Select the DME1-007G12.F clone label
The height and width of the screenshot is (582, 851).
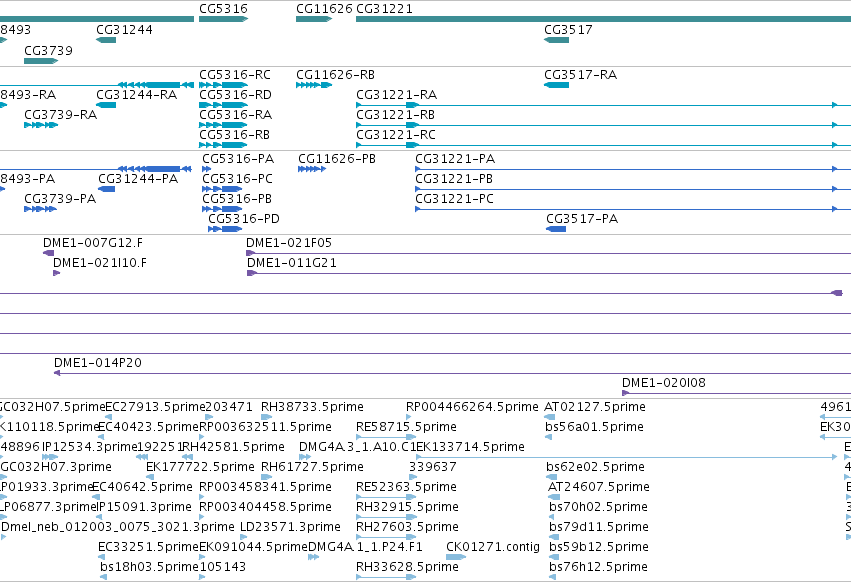point(93,243)
